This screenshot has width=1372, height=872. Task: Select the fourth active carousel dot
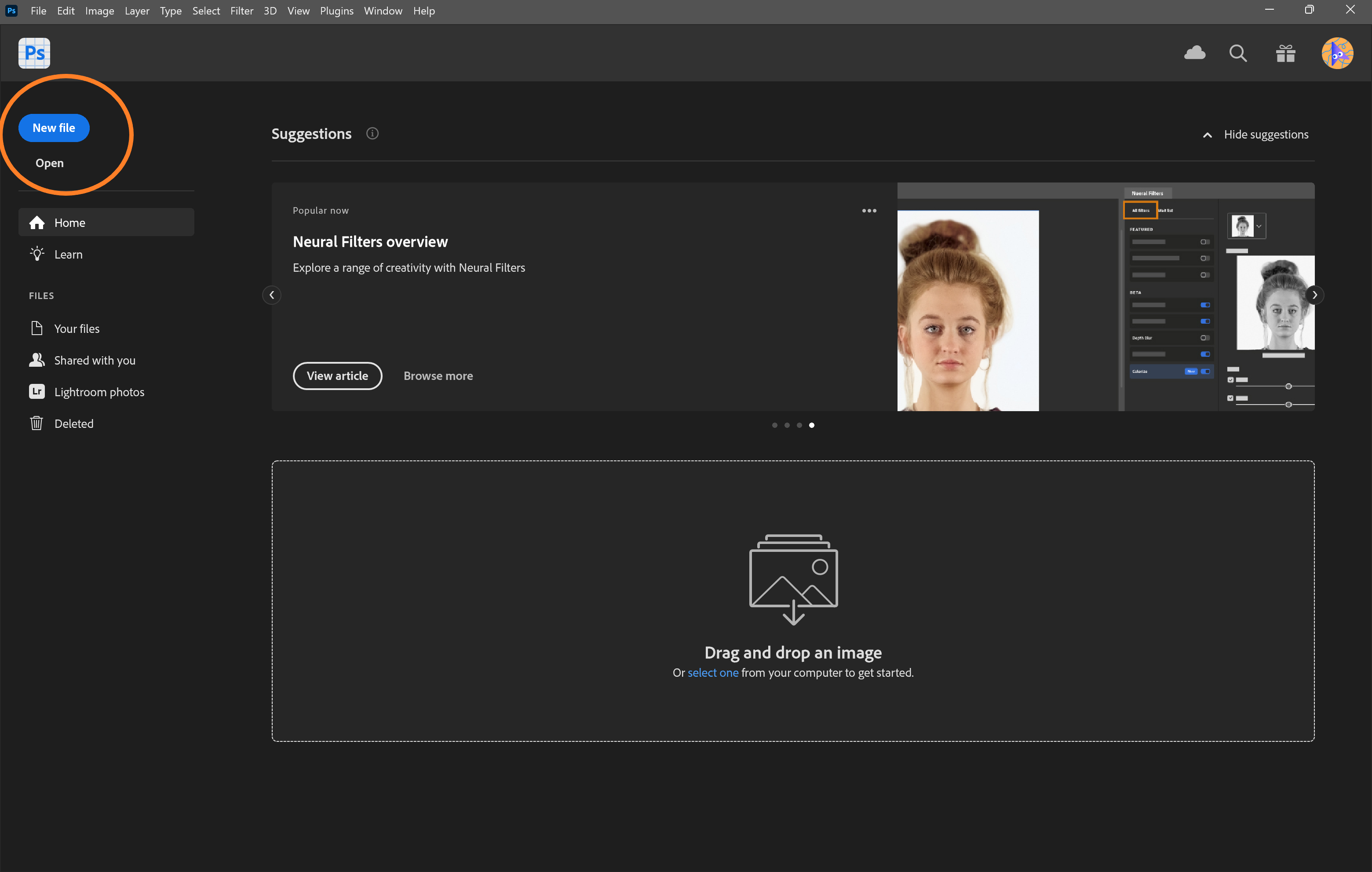[812, 425]
